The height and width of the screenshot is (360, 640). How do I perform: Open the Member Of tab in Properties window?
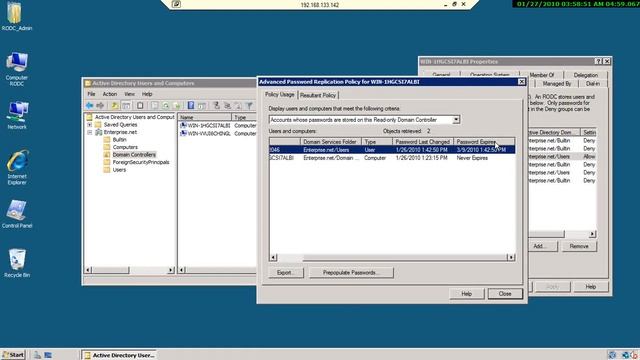(542, 75)
